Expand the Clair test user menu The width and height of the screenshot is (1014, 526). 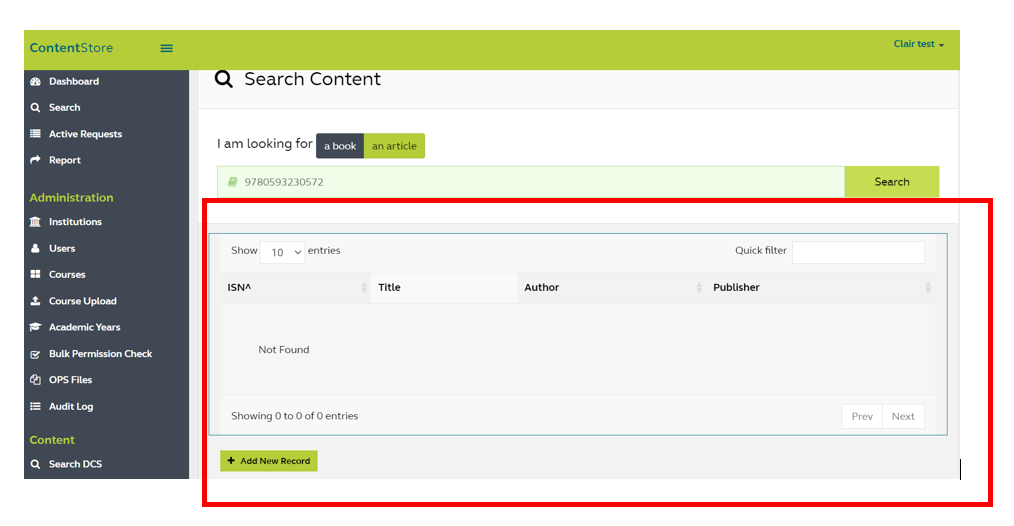918,44
